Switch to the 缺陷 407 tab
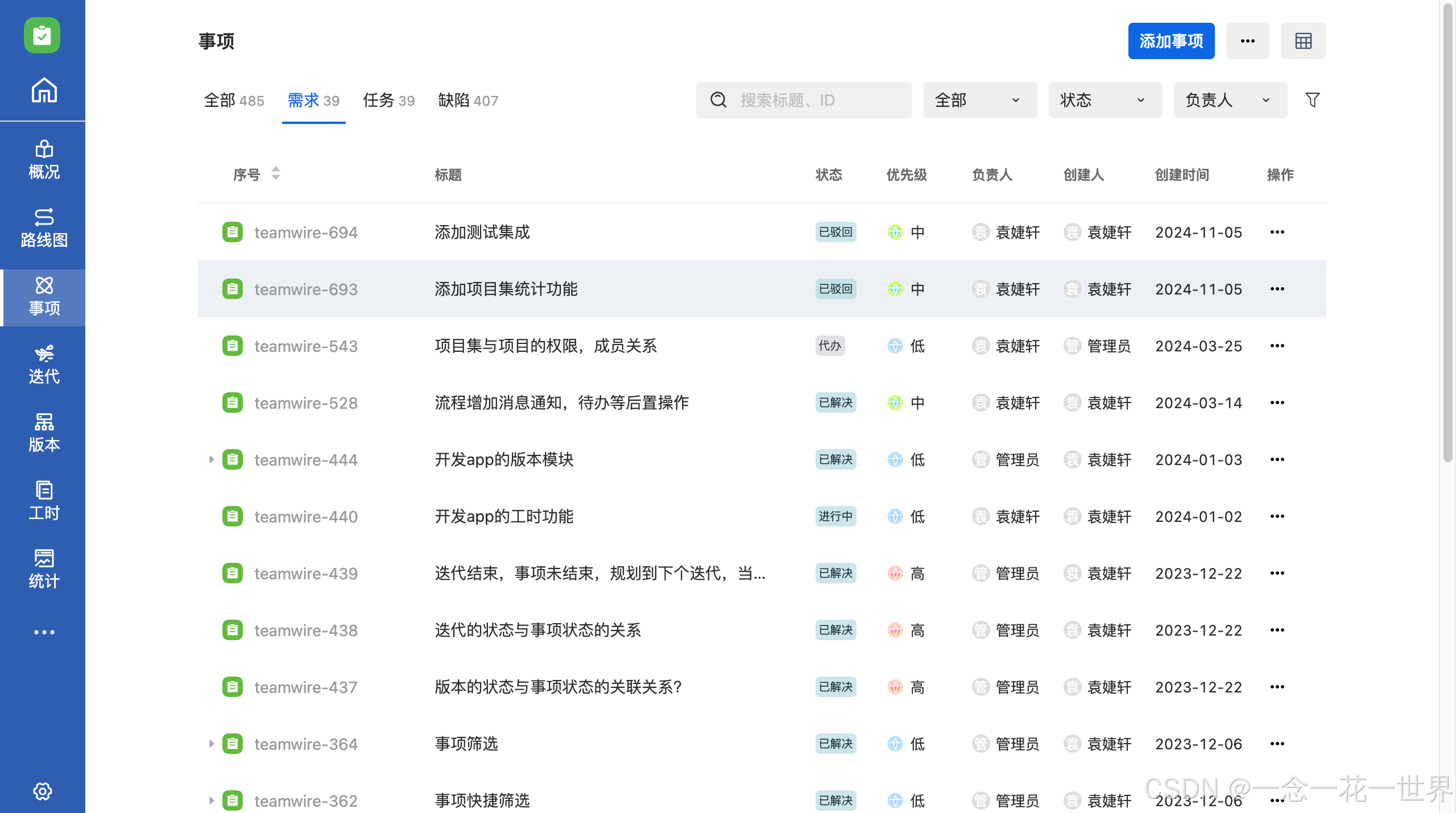The height and width of the screenshot is (813, 1456). point(467,100)
